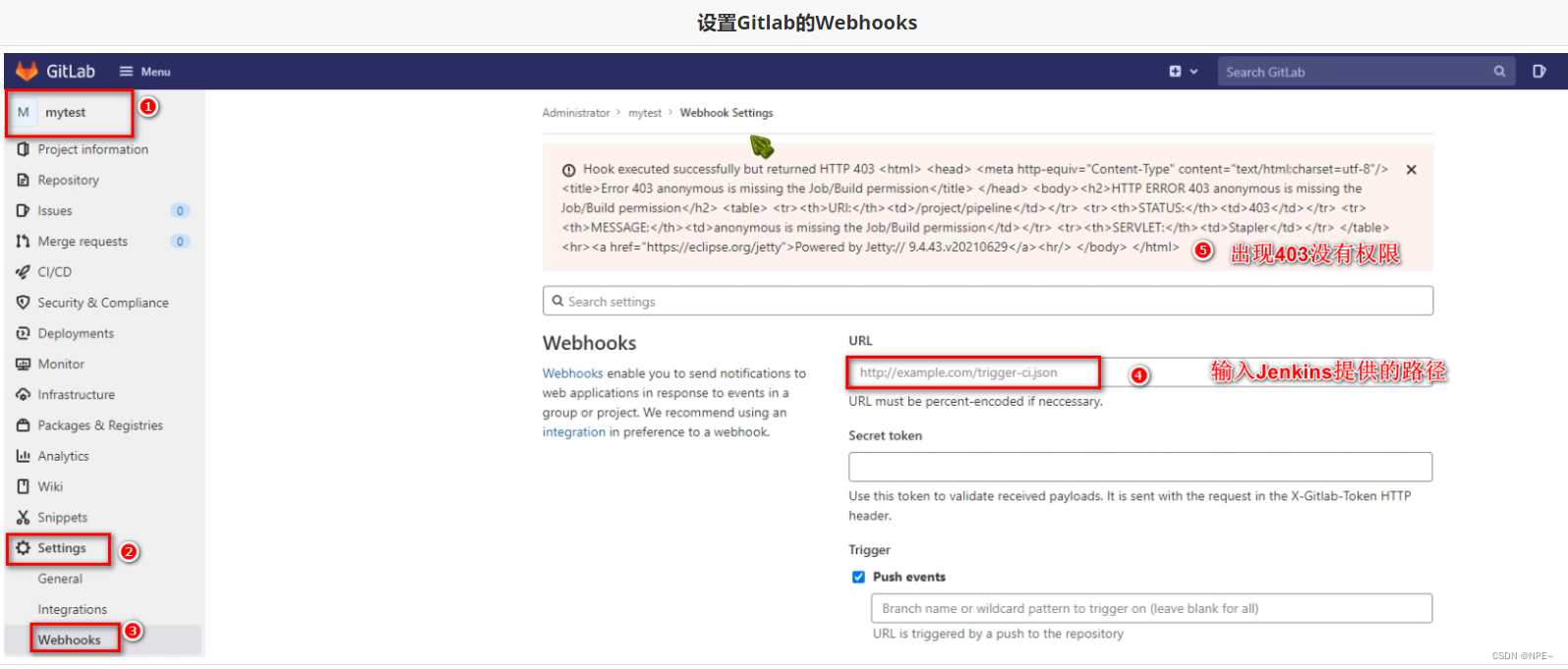Image resolution: width=1568 pixels, height=669 pixels.
Task: Open Packages & Registries section
Action: click(100, 425)
